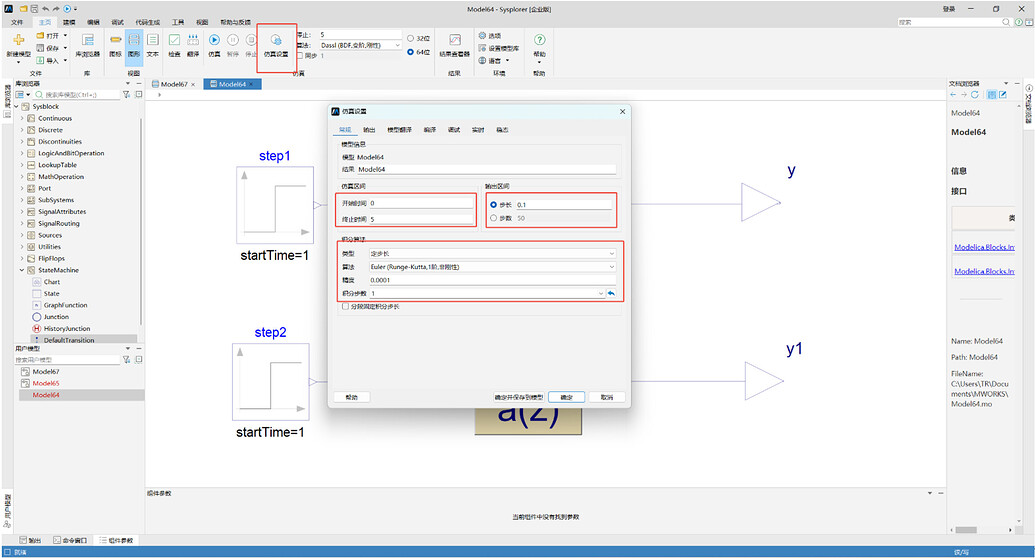Select the 步数 radio button in dialog
Screen dimensions: 1035x558
pyautogui.click(x=494, y=218)
